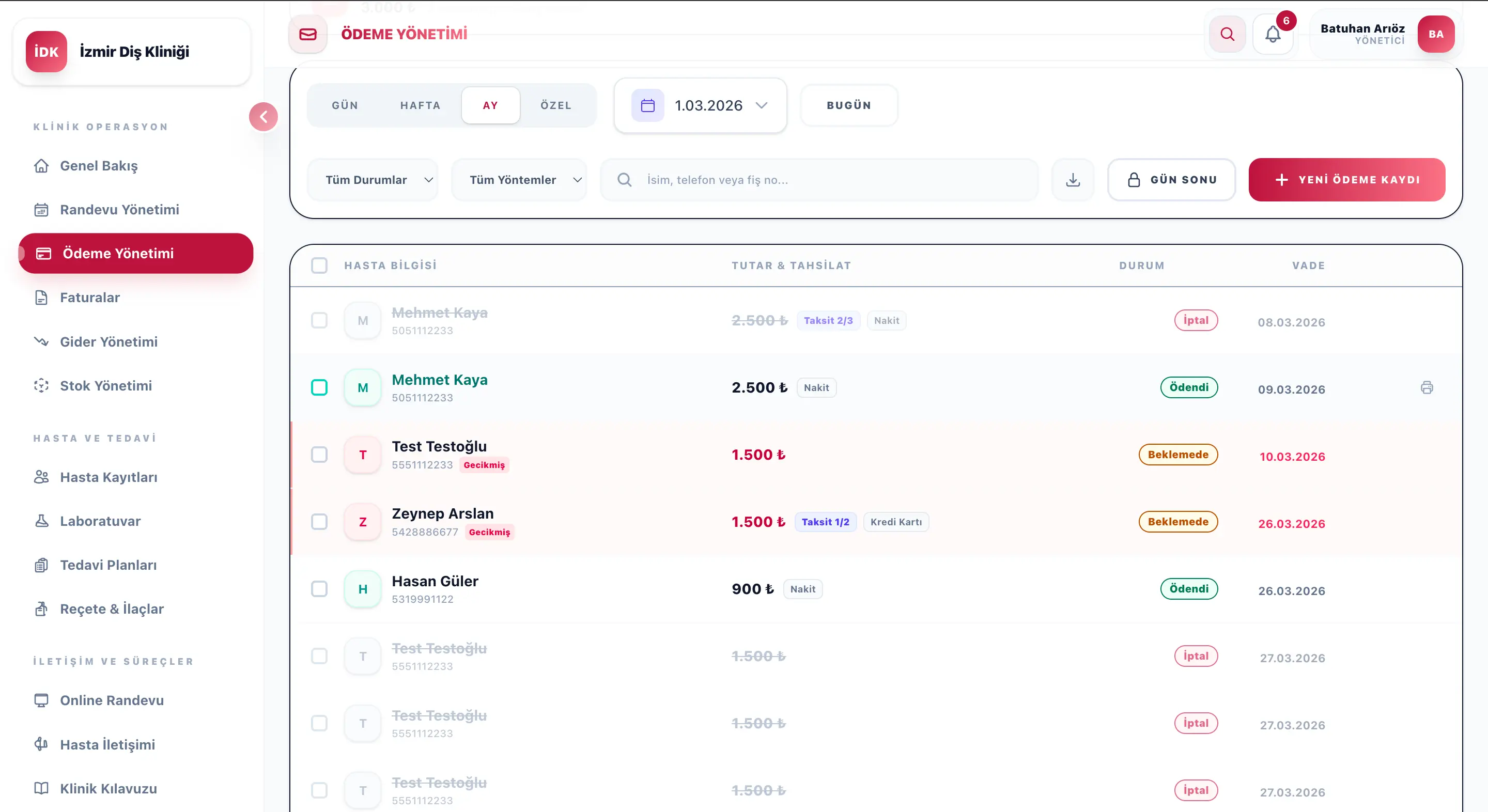Viewport: 1488px width, 812px height.
Task: Click the calendar icon beside date
Action: 647,106
